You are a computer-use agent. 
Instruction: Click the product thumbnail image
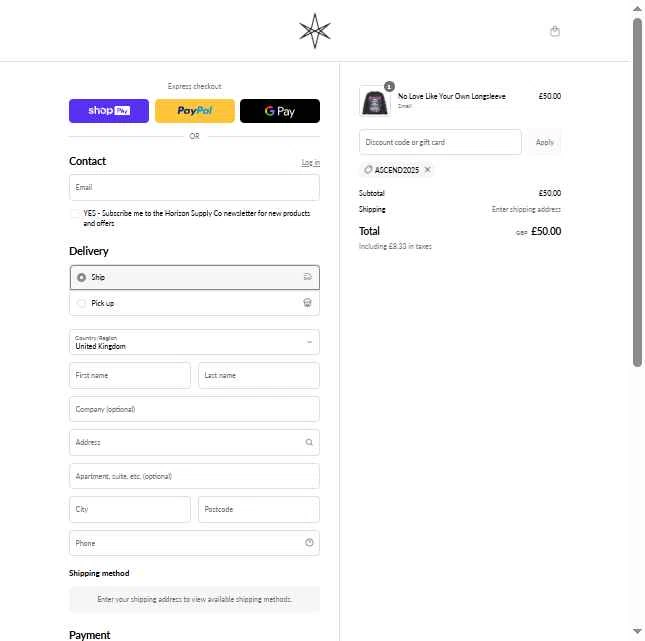click(x=375, y=101)
